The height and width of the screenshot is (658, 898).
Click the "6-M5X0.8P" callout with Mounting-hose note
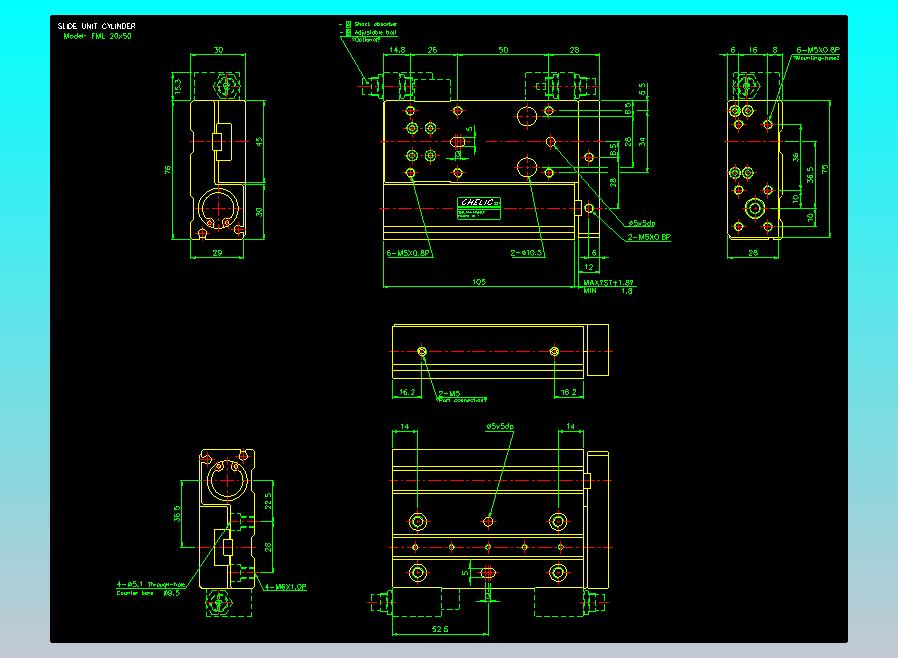[x=818, y=53]
